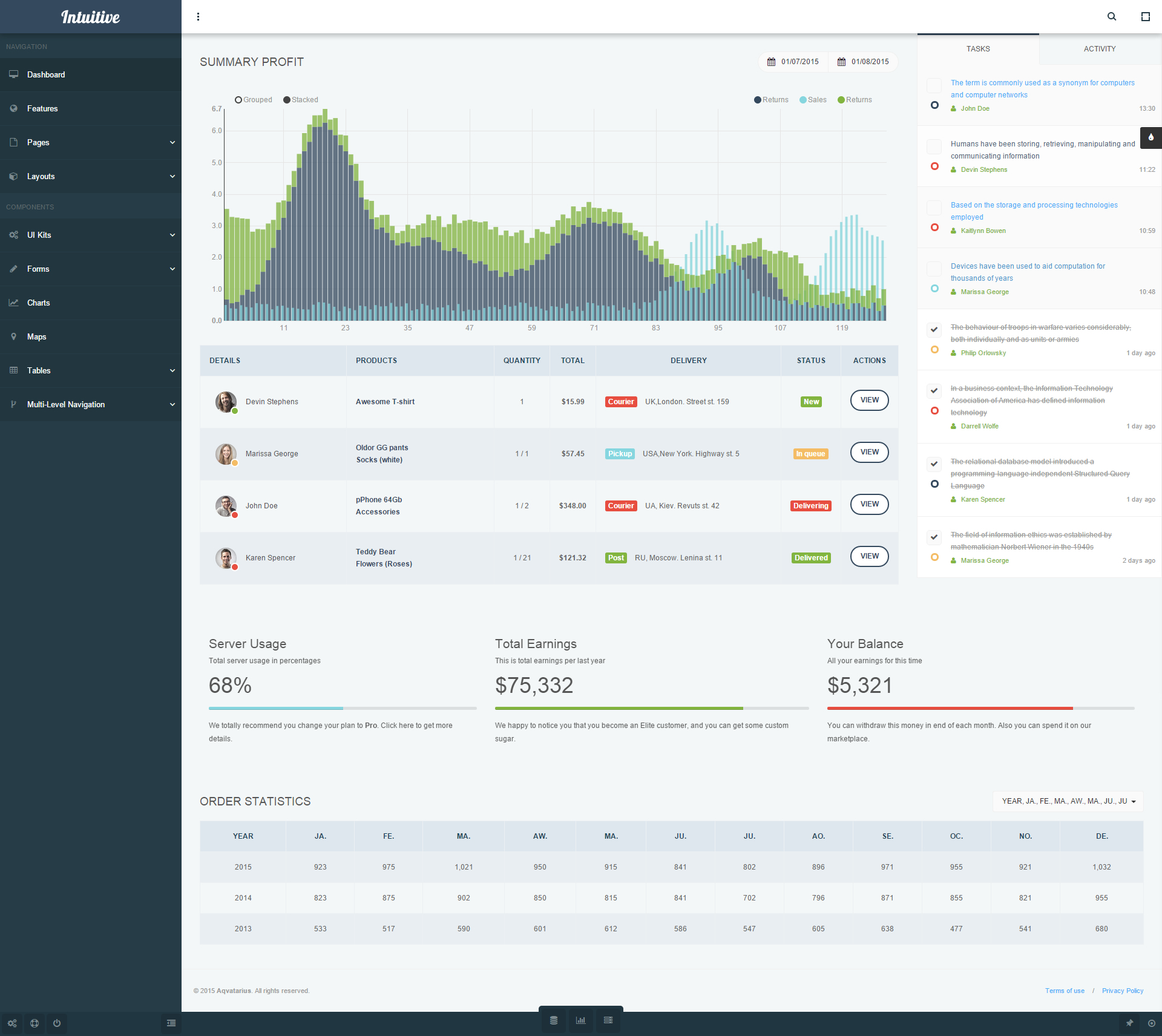Open the Privacy Policy link
This screenshot has width=1162, height=1036.
click(x=1122, y=991)
